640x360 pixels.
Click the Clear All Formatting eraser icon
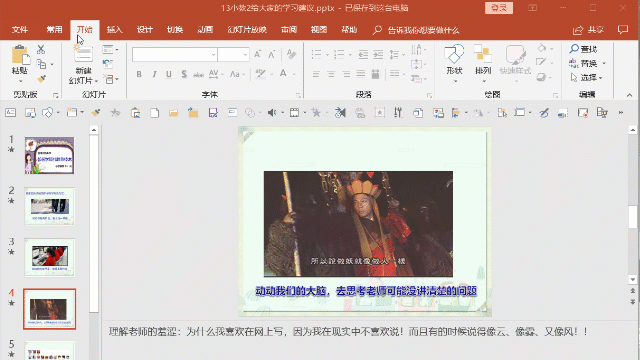coord(291,54)
